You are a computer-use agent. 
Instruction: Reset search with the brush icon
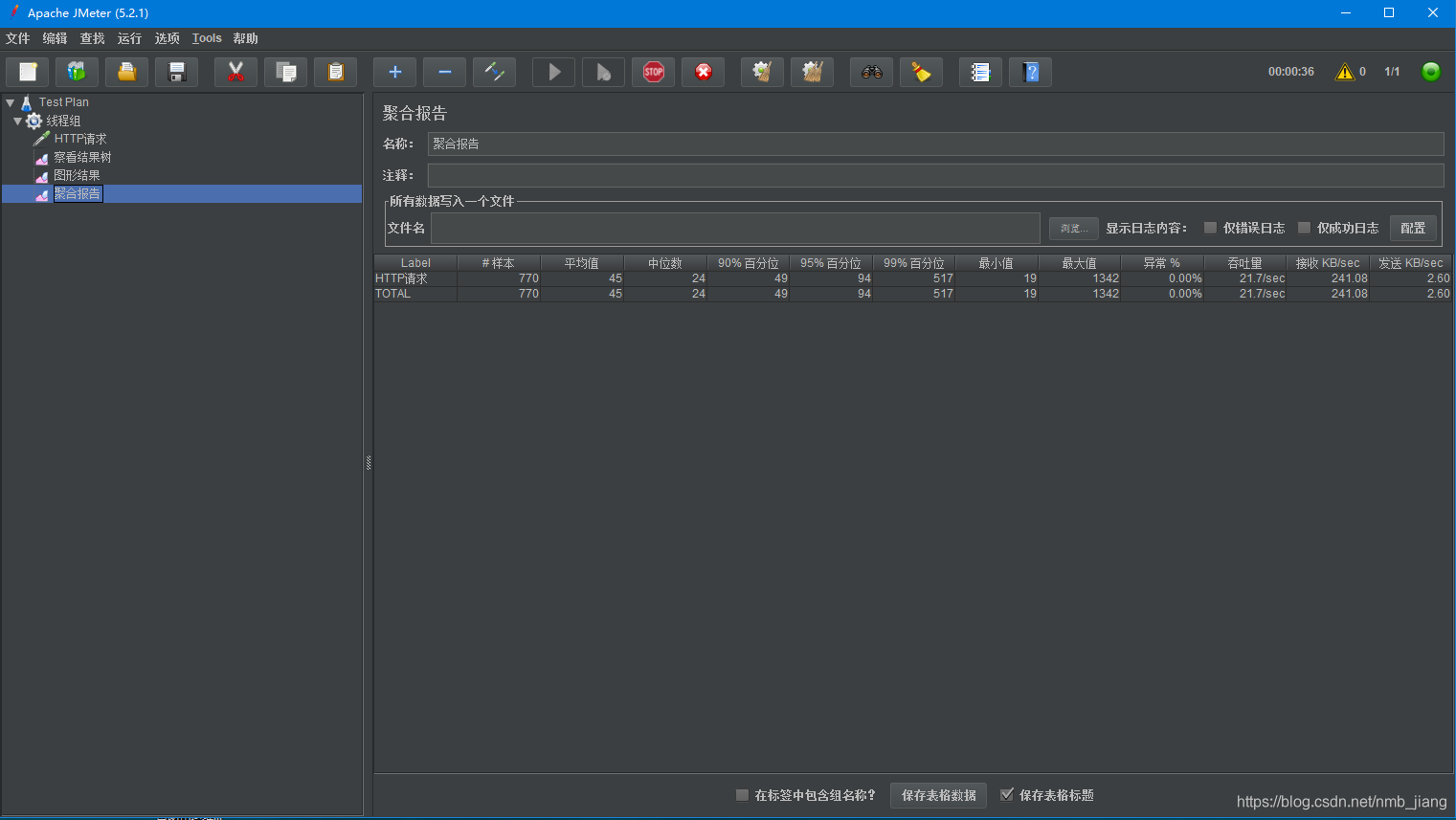(x=921, y=72)
